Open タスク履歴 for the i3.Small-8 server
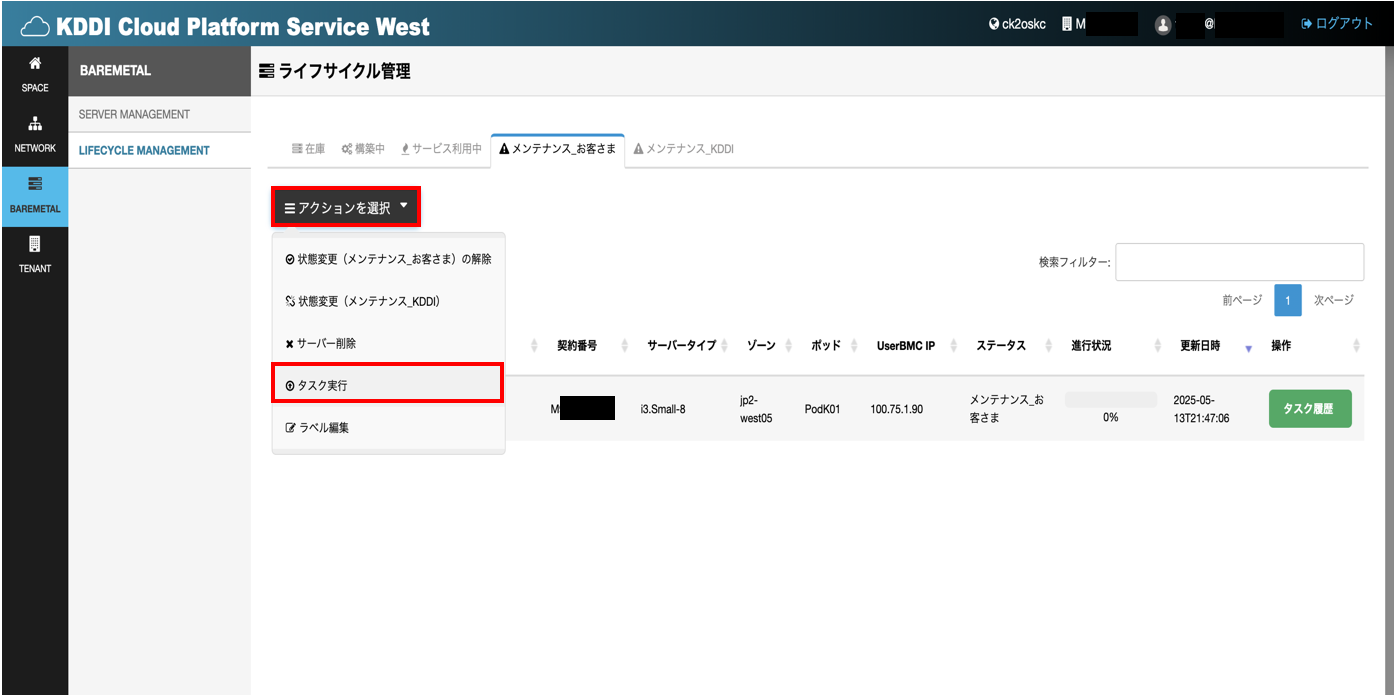Image resolution: width=1394 pixels, height=695 pixels. click(x=1310, y=409)
